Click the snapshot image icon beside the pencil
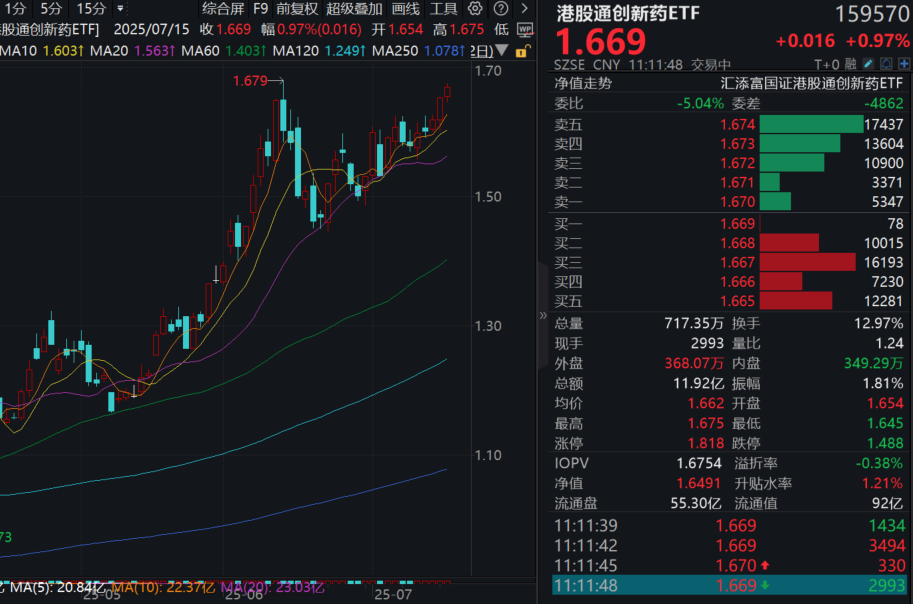913x604 pixels. pyautogui.click(x=884, y=63)
